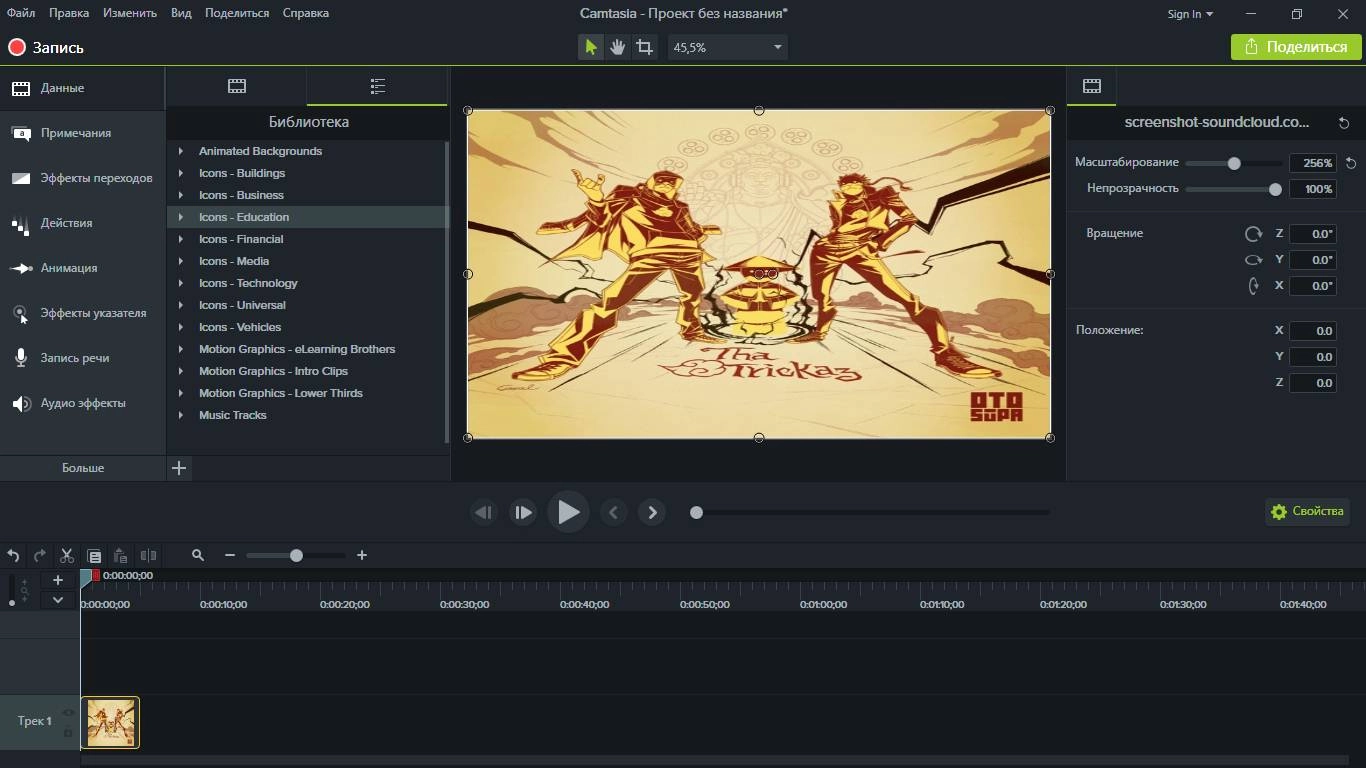Open Эффекты переходов transitions panel
Image resolution: width=1366 pixels, height=768 pixels.
point(82,178)
